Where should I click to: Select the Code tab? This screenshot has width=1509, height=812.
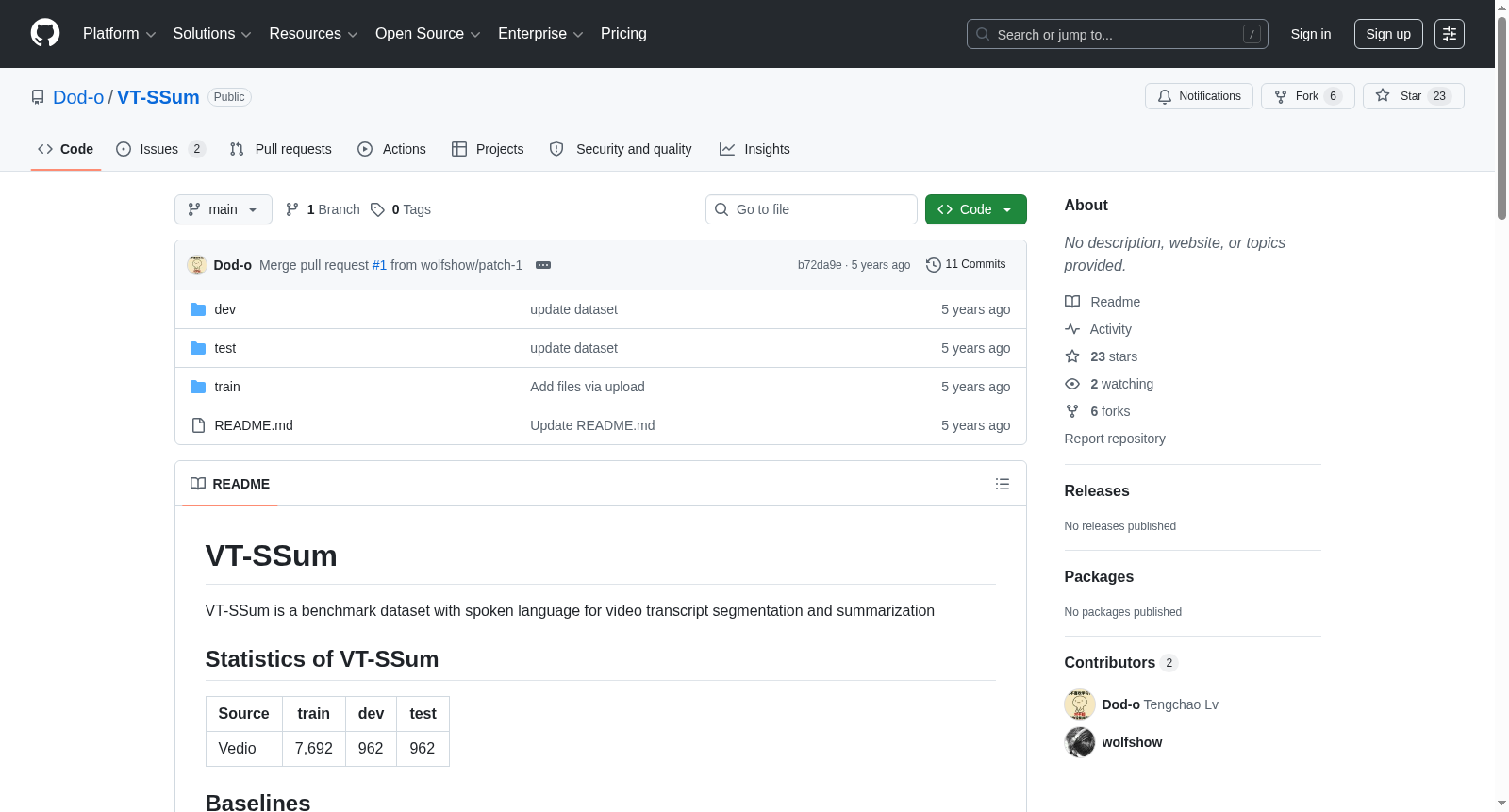(x=66, y=149)
